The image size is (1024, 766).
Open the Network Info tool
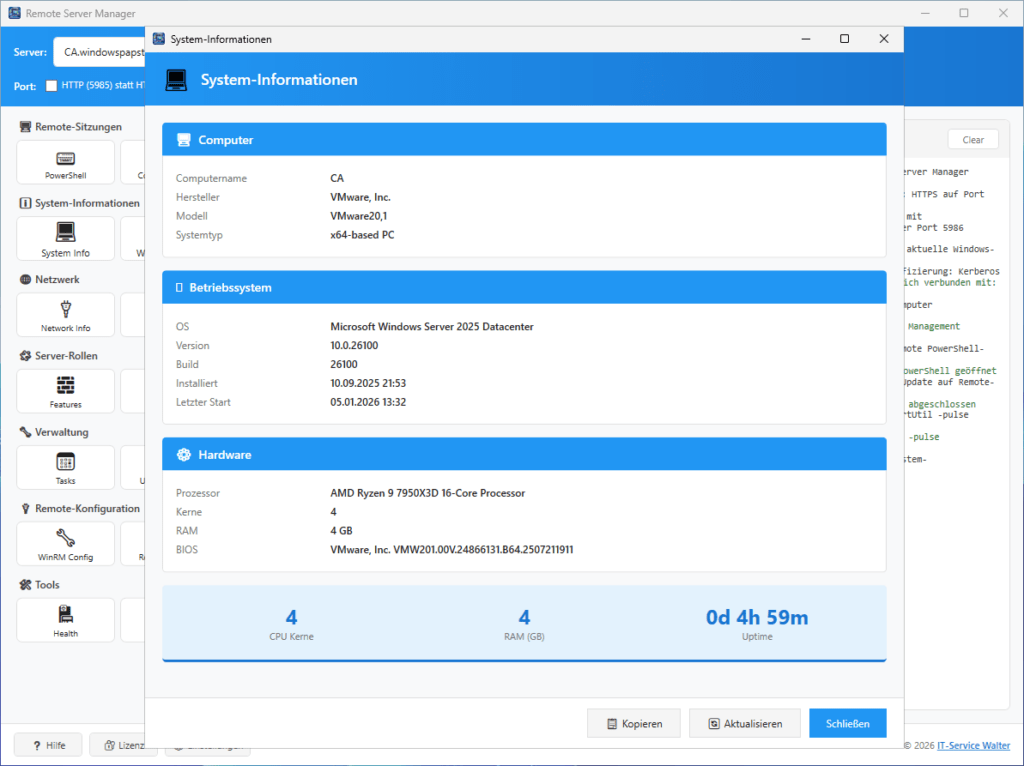(x=64, y=314)
